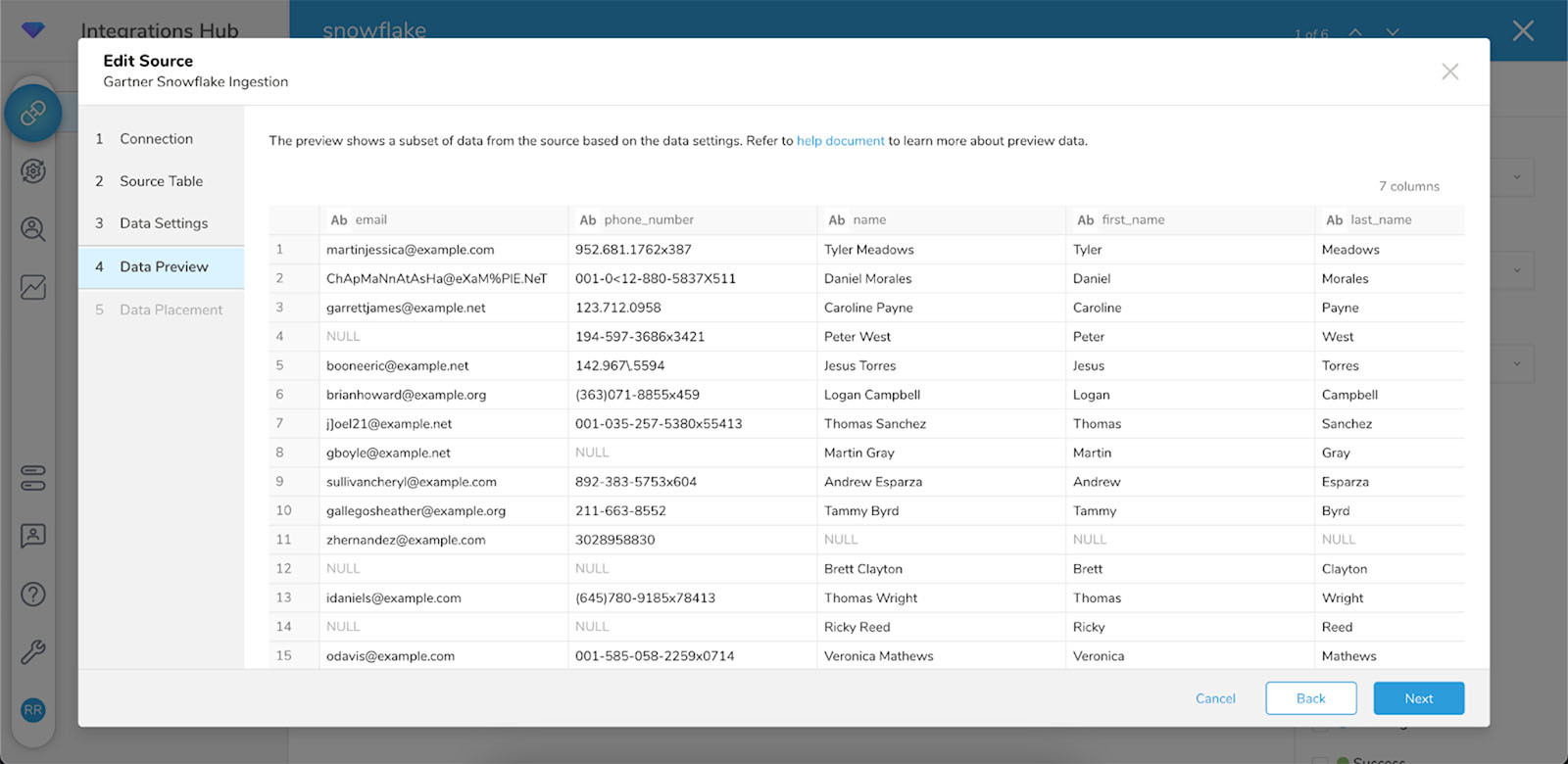The height and width of the screenshot is (764, 1568).
Task: Click the gear-cycle icon in the sidebar
Action: pos(33,171)
